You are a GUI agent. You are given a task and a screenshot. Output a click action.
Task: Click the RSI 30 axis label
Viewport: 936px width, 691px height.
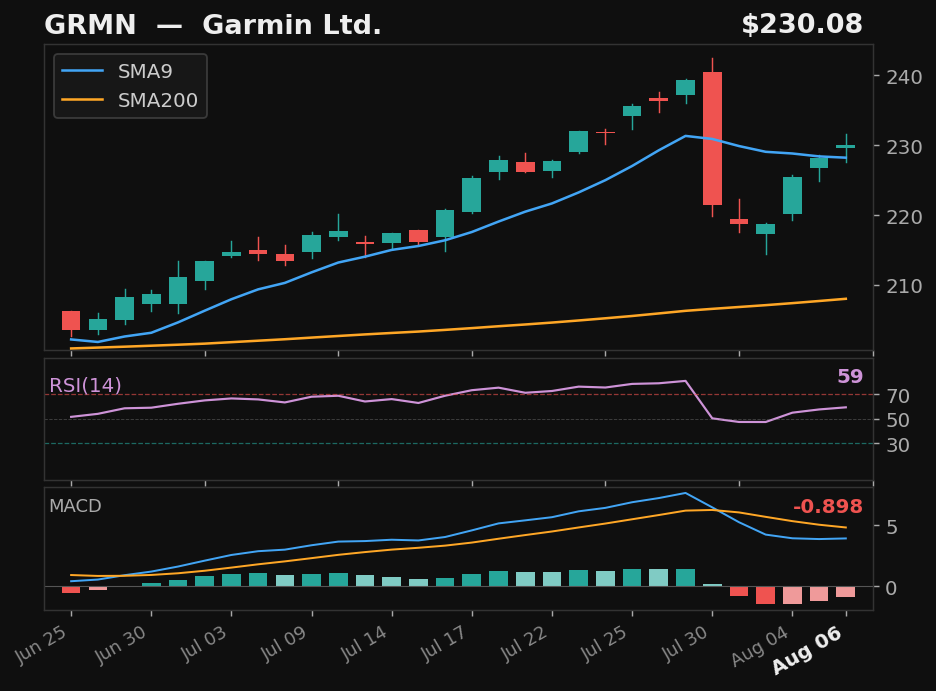pos(898,445)
